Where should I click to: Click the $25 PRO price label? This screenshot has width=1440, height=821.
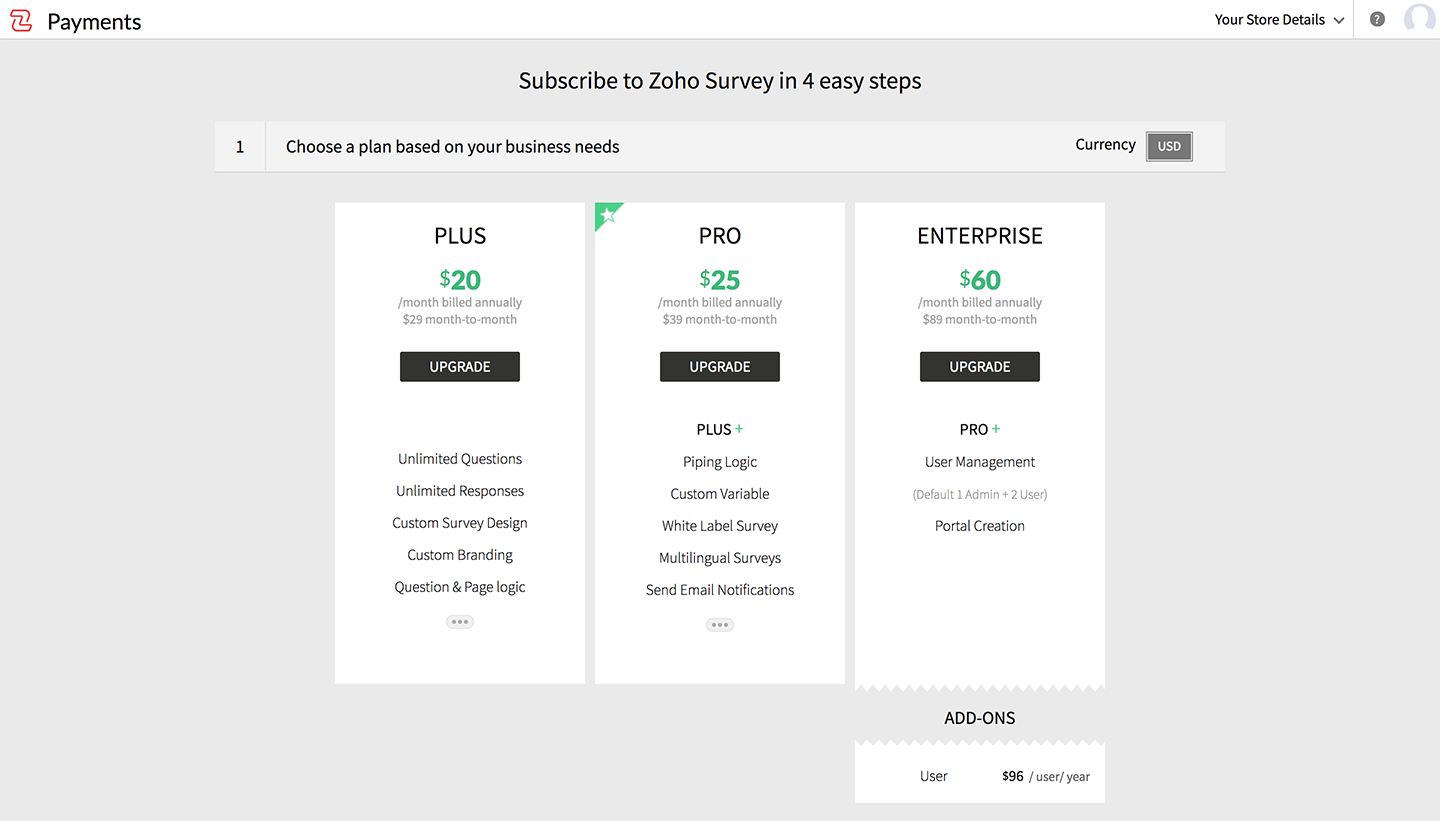(x=720, y=279)
